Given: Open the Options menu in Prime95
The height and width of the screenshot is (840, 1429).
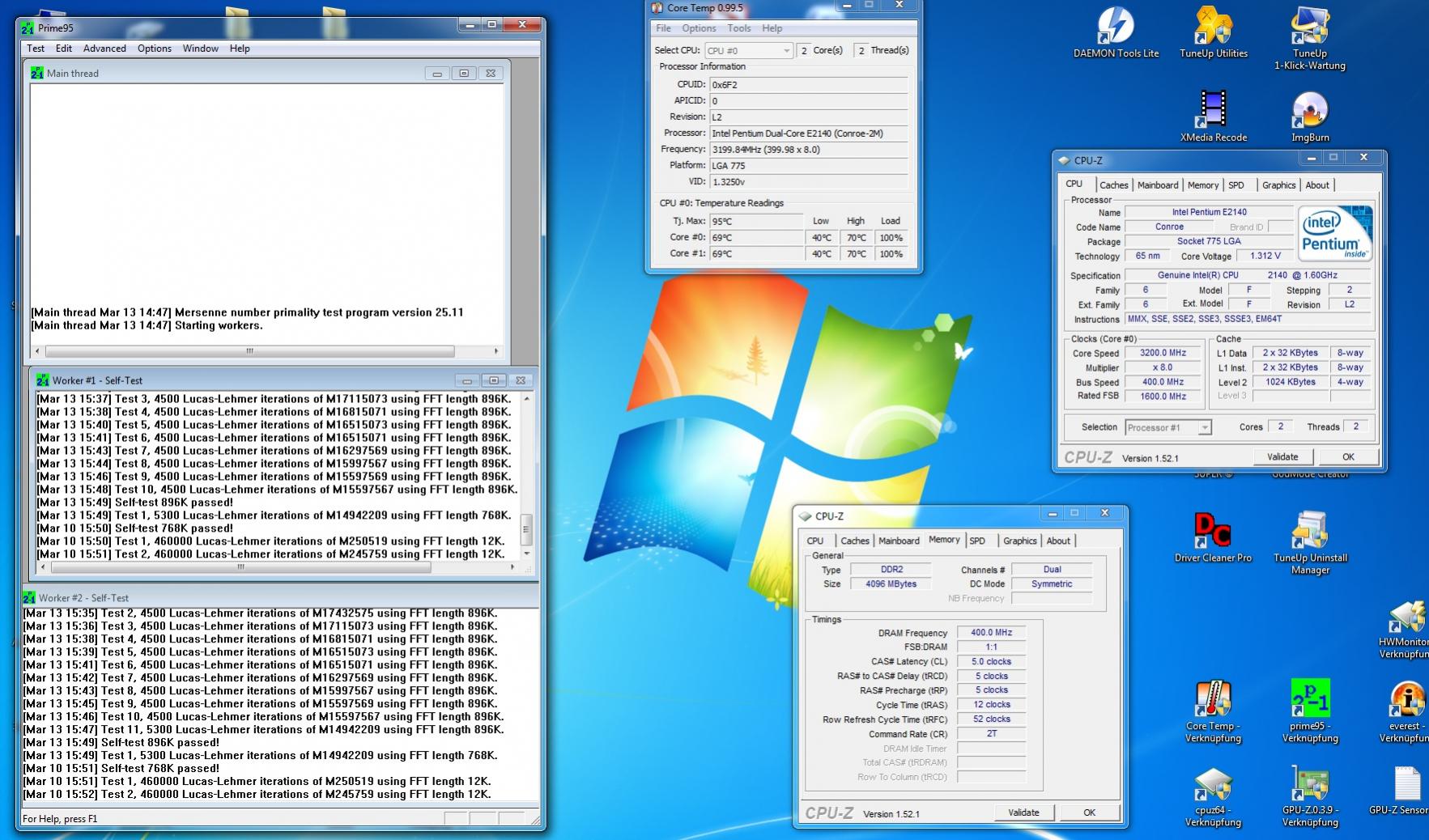Looking at the screenshot, I should click(x=155, y=49).
